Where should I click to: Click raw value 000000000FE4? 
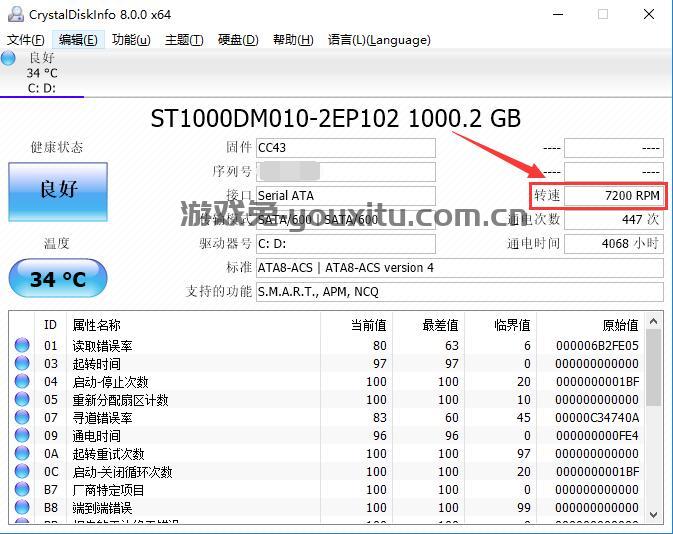[597, 436]
